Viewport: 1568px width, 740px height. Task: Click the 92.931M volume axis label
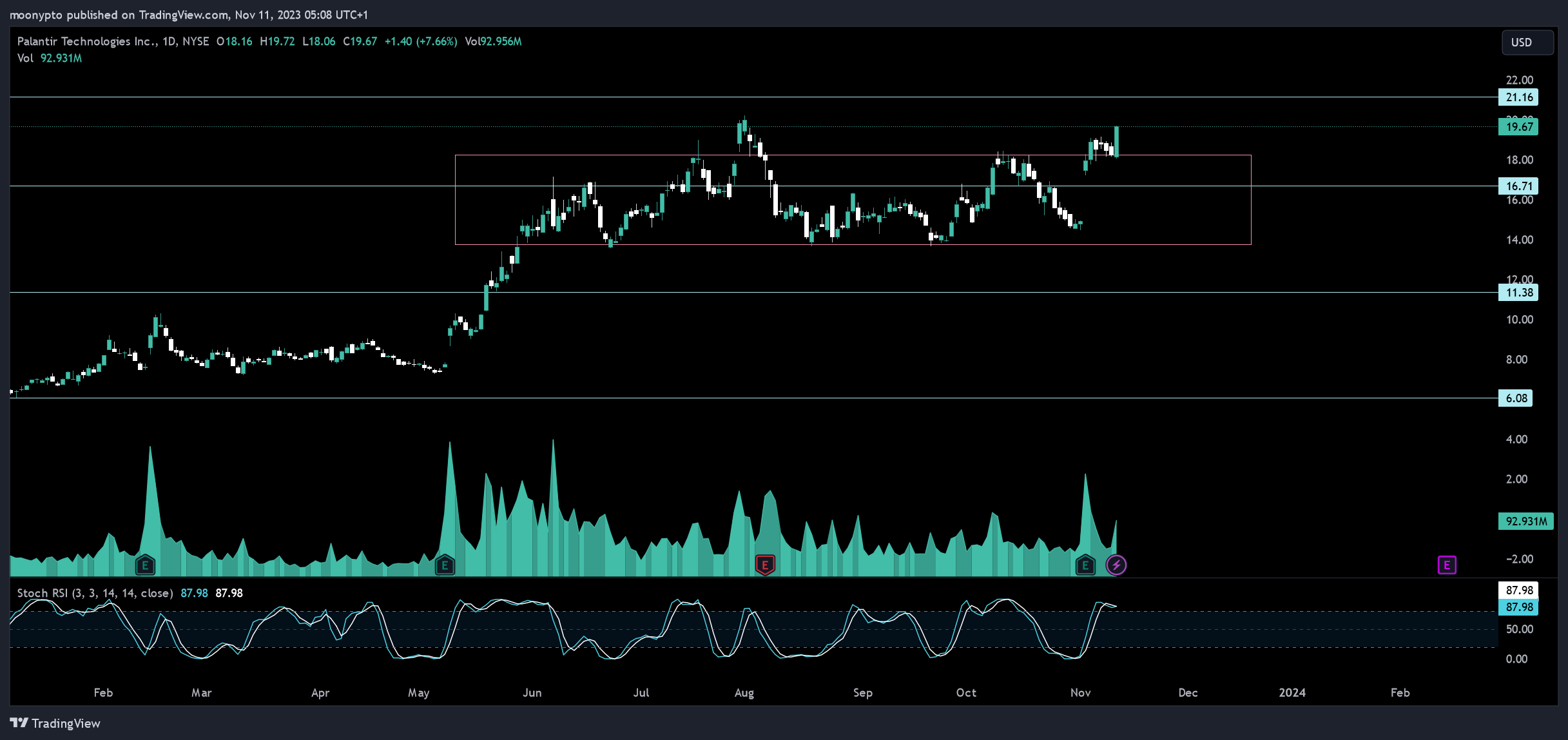[x=1525, y=521]
